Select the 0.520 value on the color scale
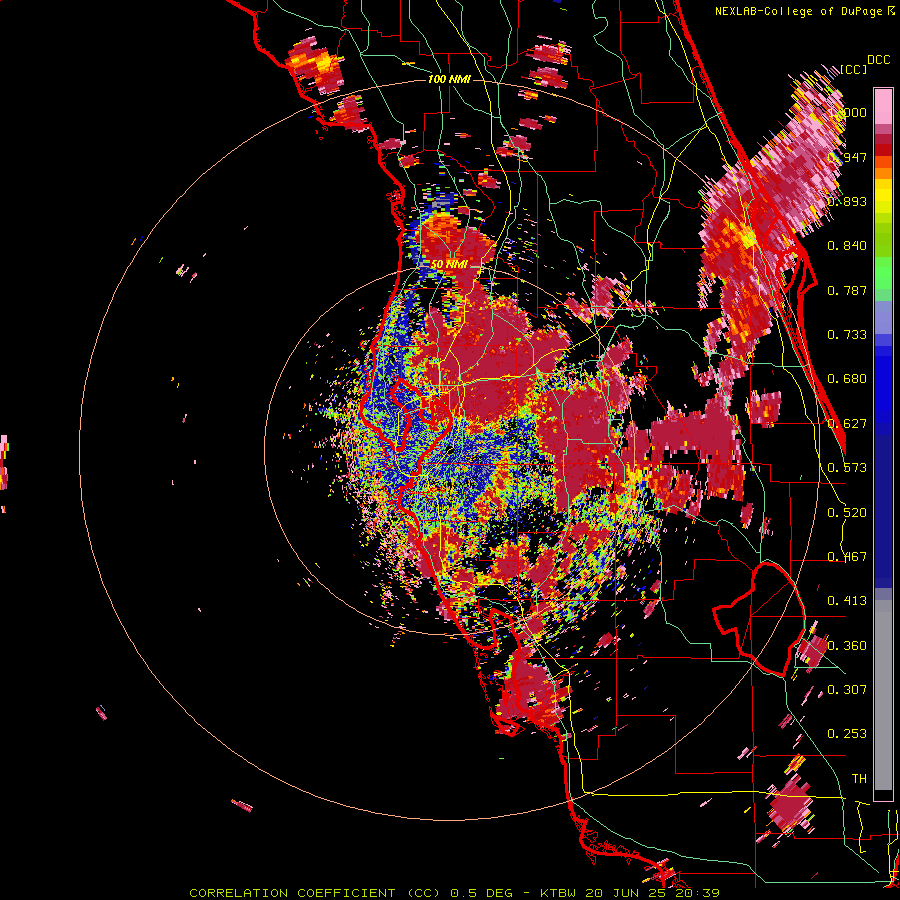This screenshot has width=900, height=900. pos(847,513)
